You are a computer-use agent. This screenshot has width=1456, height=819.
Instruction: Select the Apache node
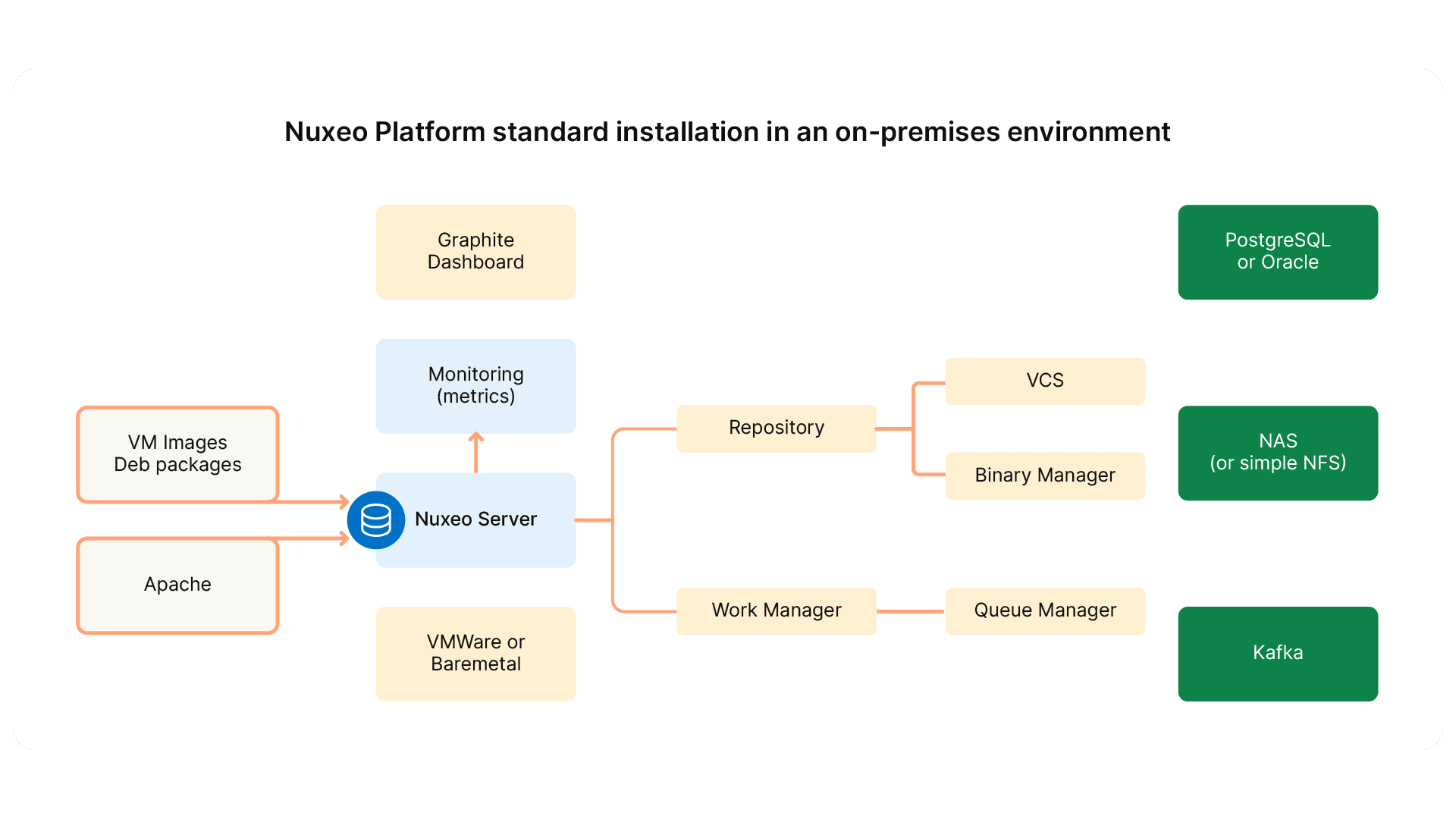177,585
